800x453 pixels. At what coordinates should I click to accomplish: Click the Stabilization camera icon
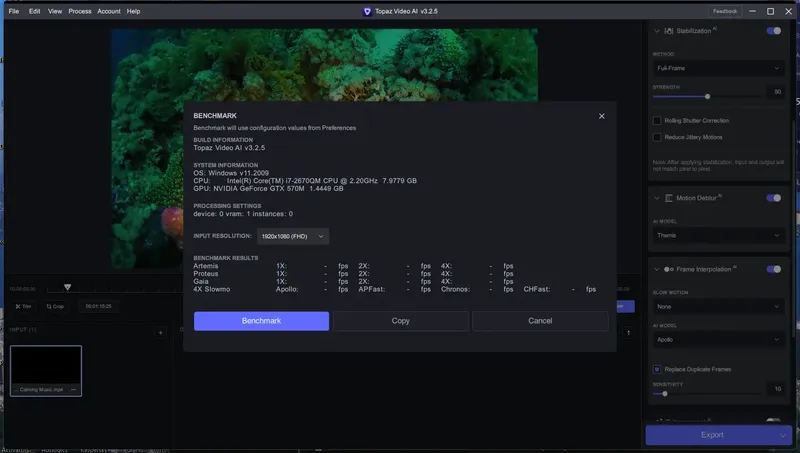pos(668,31)
